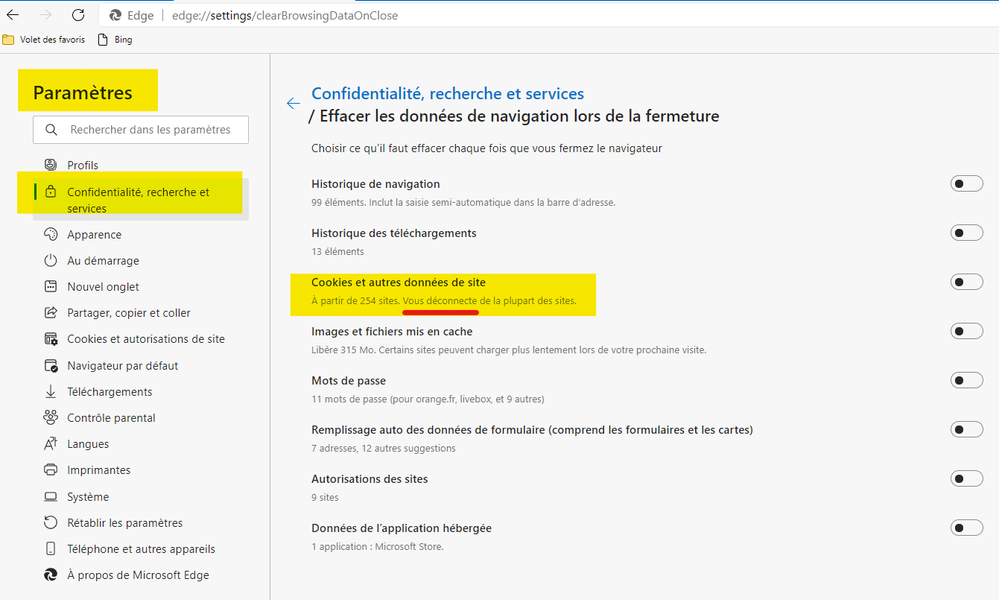Click the back arrow next to Confidentialité heading
Image resolution: width=999 pixels, height=600 pixels.
pos(293,104)
